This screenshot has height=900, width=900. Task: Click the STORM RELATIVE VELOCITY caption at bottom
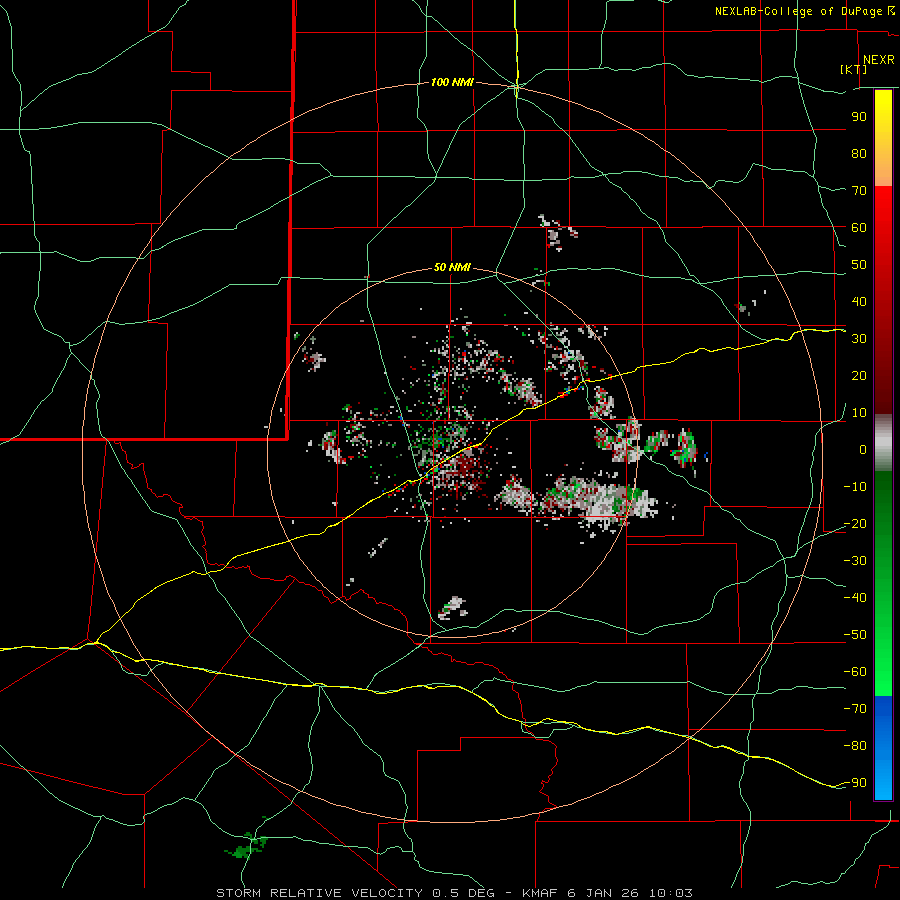pyautogui.click(x=454, y=893)
